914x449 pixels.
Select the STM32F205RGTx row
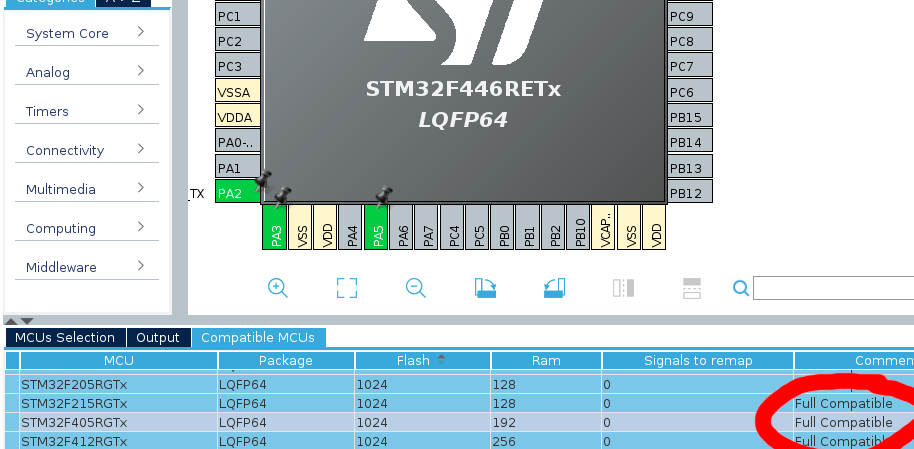[x=459, y=385]
